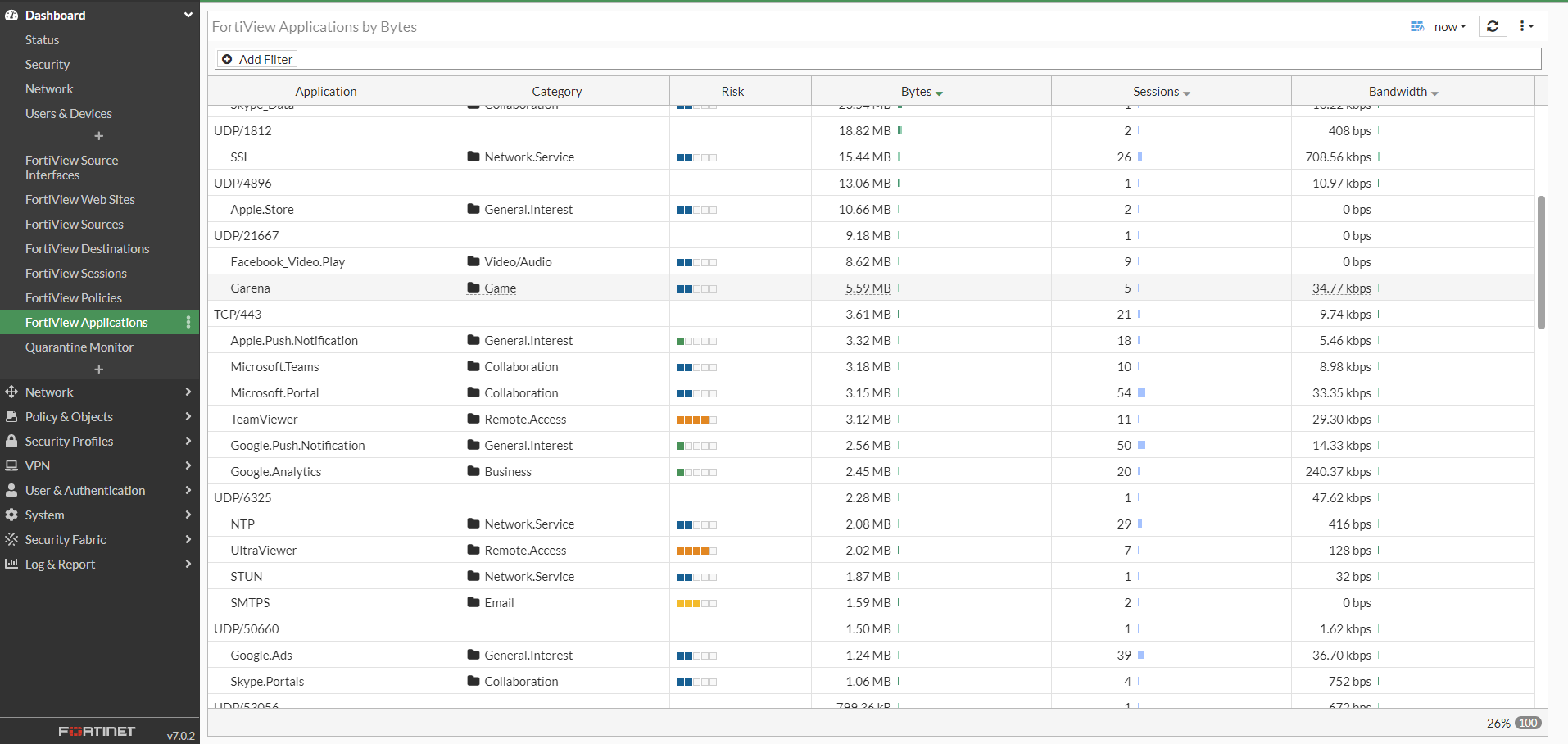Click the Security Fabric icon

11,539
